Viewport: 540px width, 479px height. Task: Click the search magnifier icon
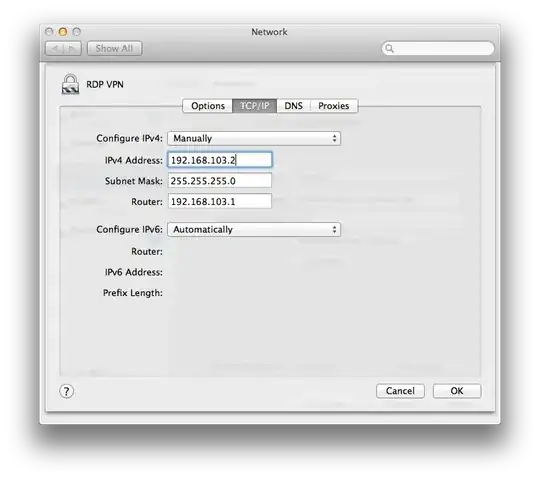point(390,48)
